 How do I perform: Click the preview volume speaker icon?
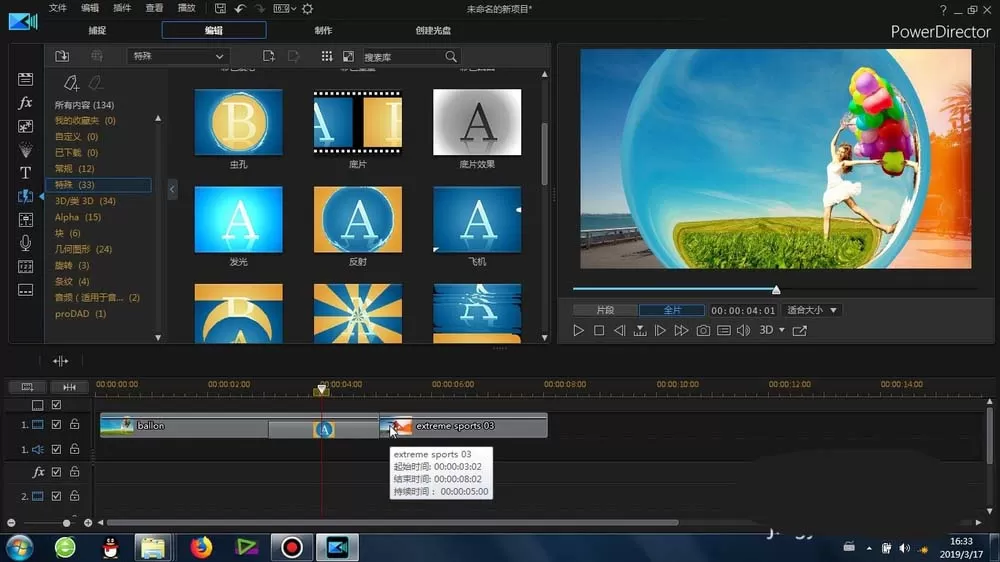(x=744, y=330)
